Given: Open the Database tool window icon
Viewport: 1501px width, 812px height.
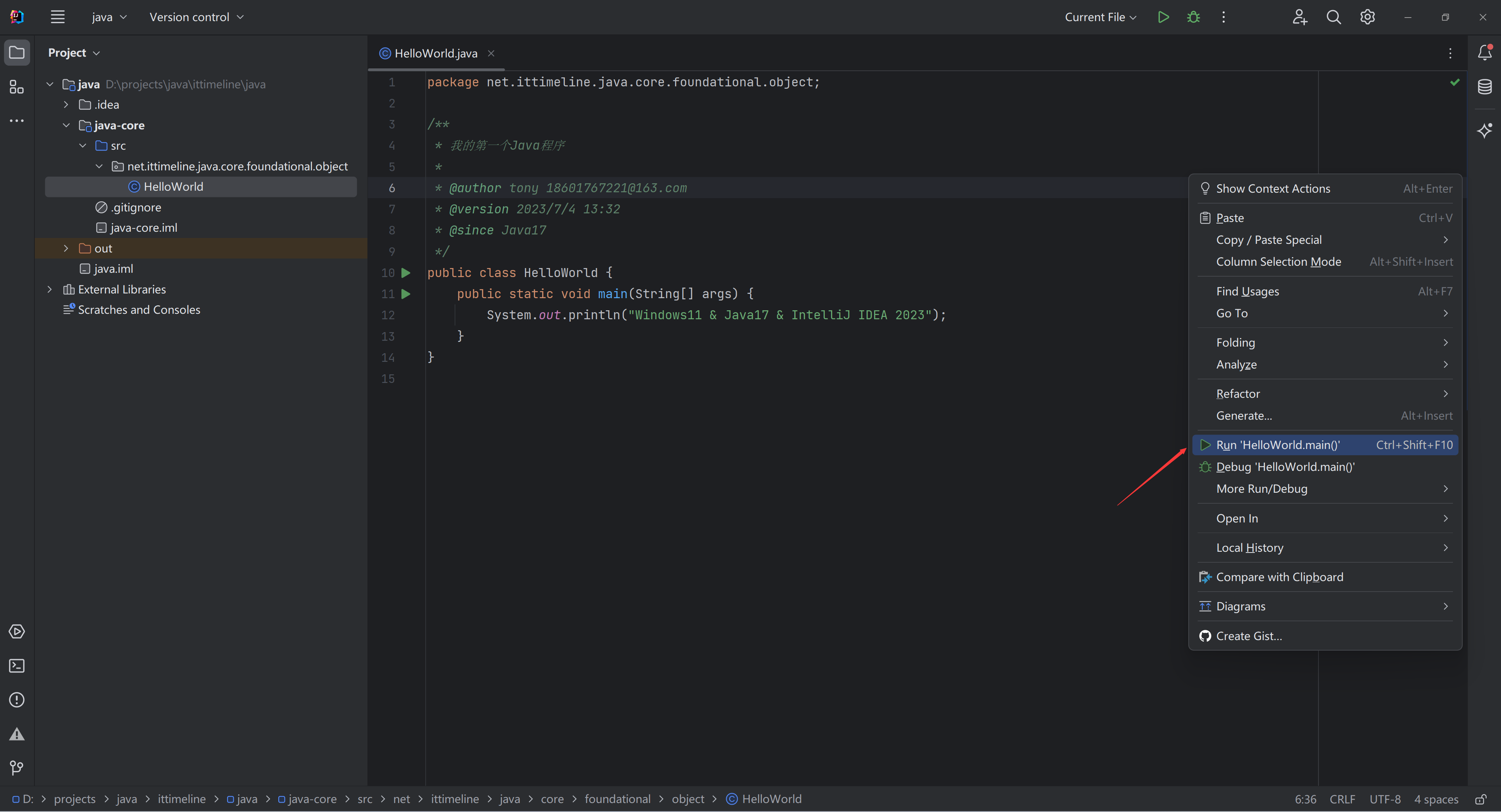Looking at the screenshot, I should pyautogui.click(x=1485, y=87).
